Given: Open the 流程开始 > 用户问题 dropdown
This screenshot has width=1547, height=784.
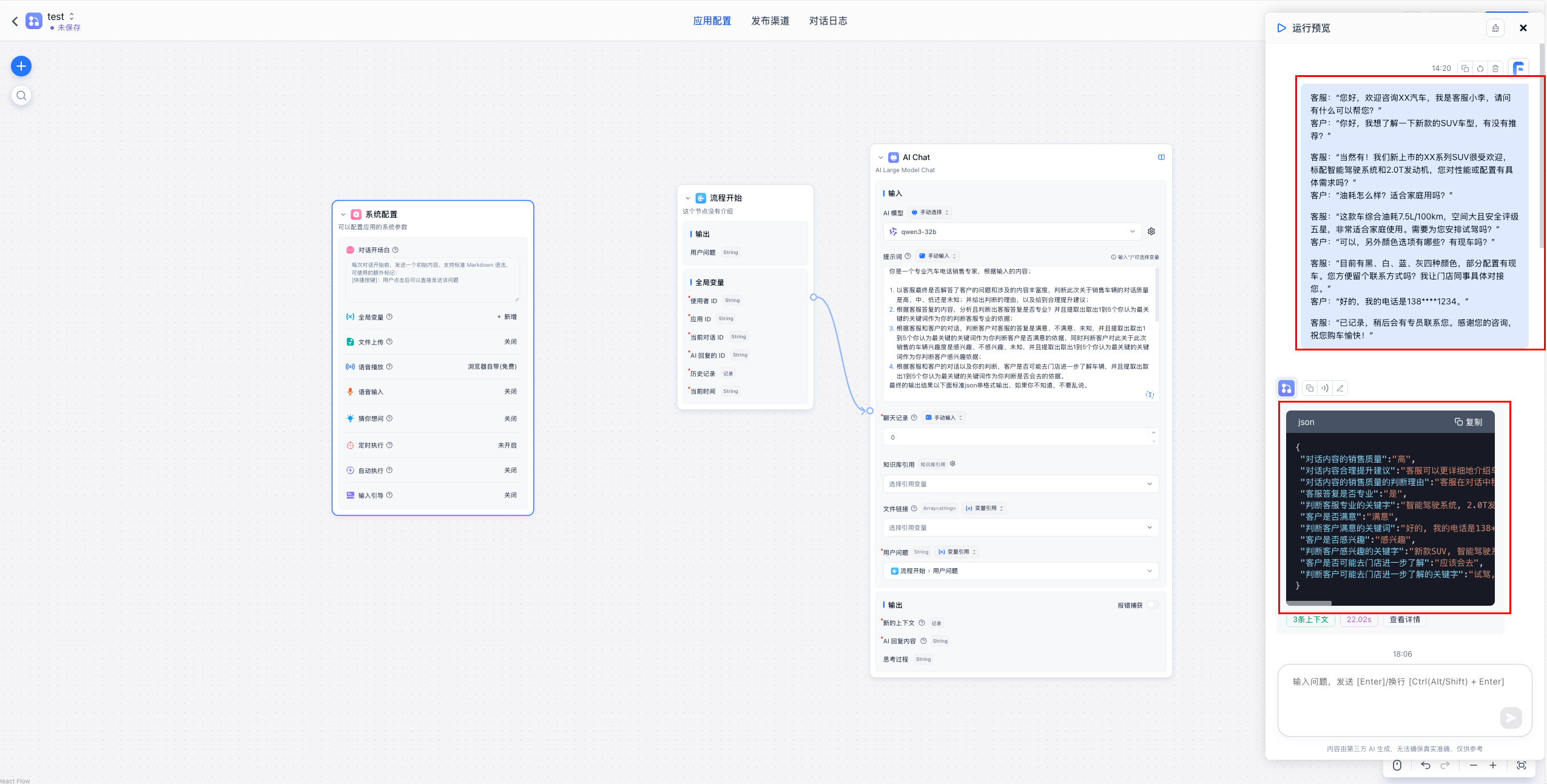Looking at the screenshot, I should coord(1020,571).
